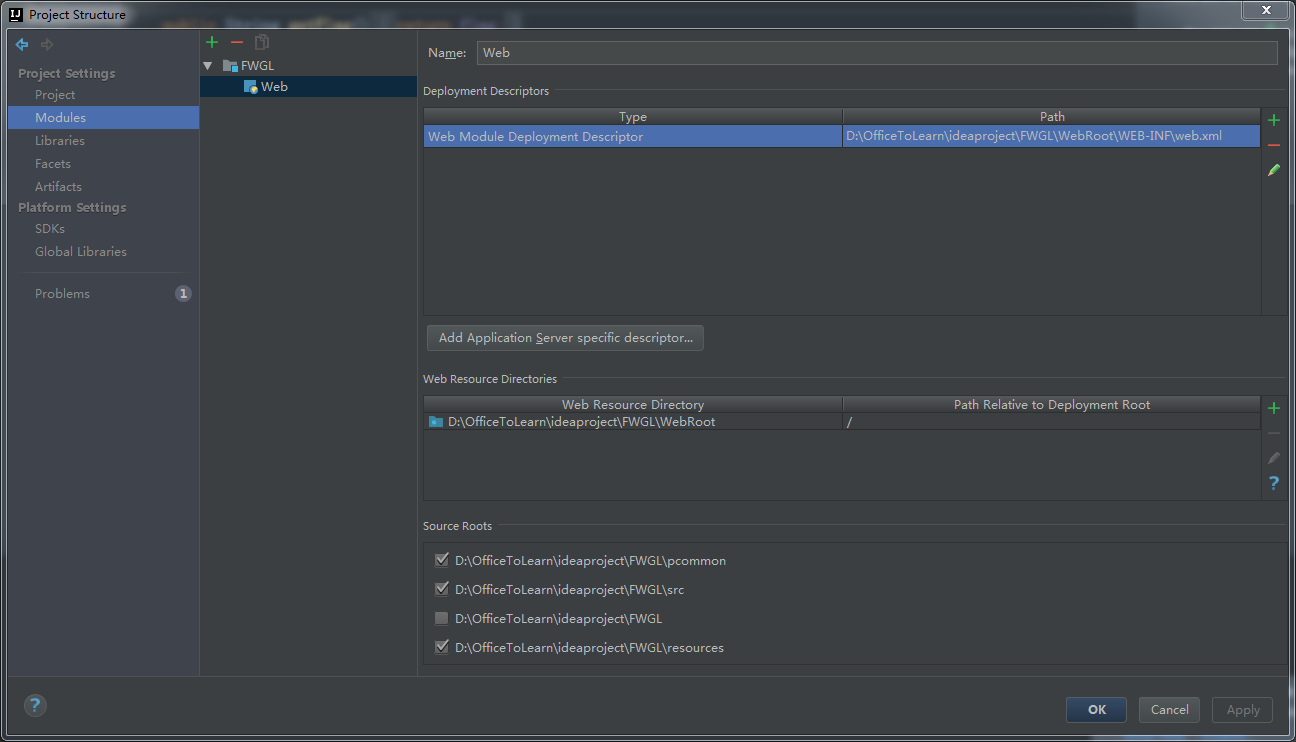1296x742 pixels.
Task: Enable the FWGL root source checkbox
Action: pos(442,618)
